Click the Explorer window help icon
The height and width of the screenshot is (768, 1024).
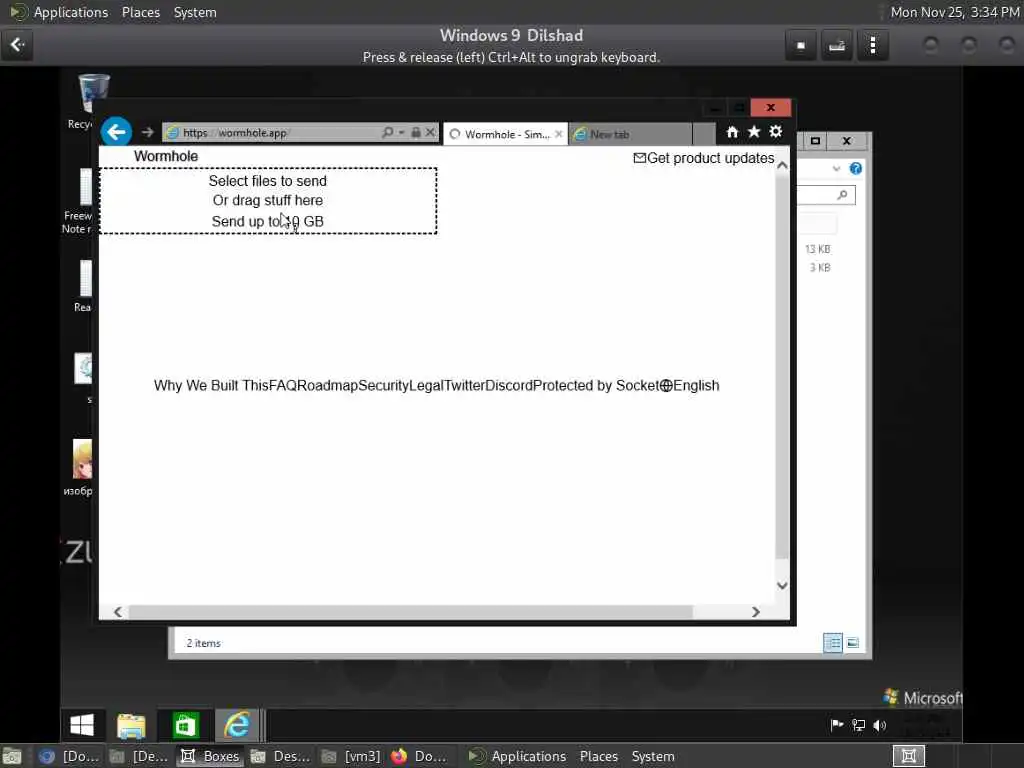[x=856, y=169]
